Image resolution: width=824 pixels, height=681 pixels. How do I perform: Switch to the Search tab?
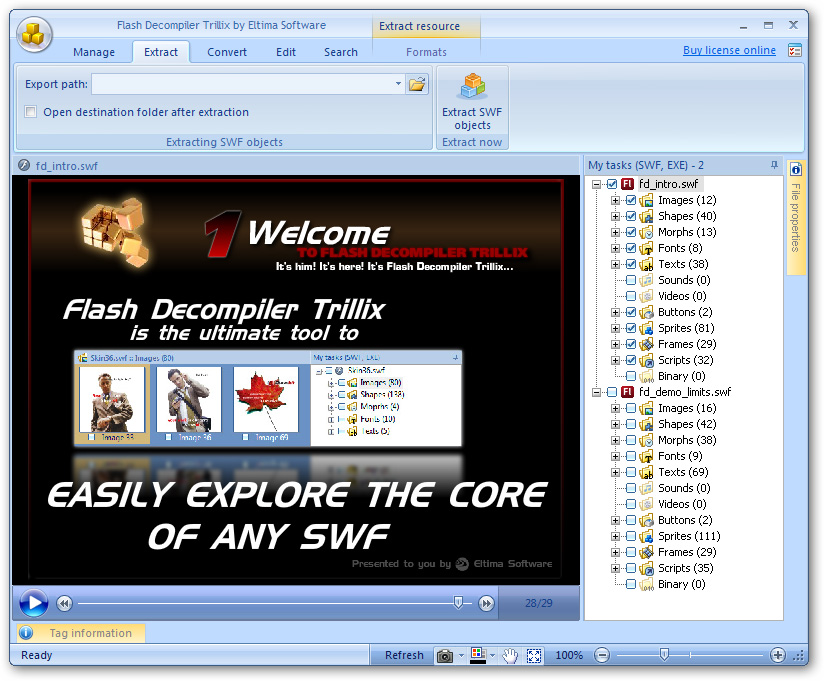341,52
